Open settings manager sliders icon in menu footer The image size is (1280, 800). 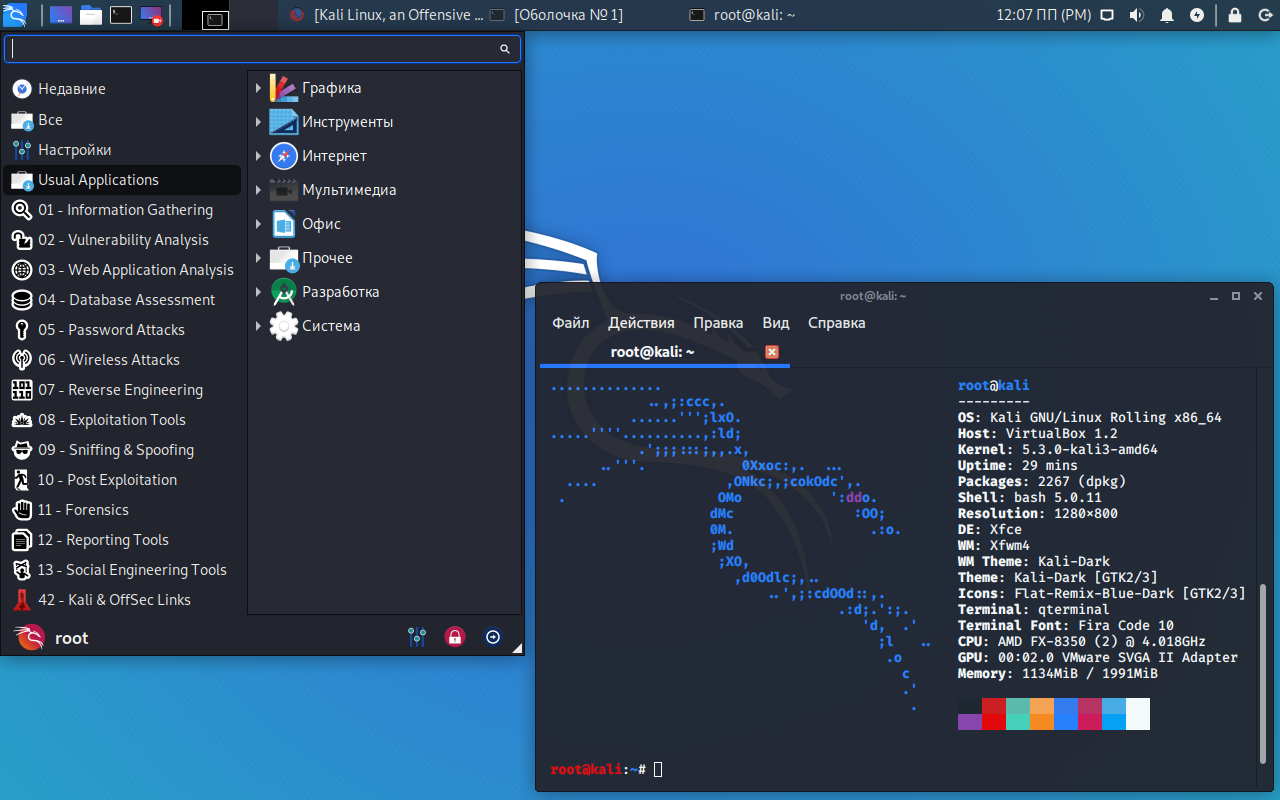coord(417,637)
